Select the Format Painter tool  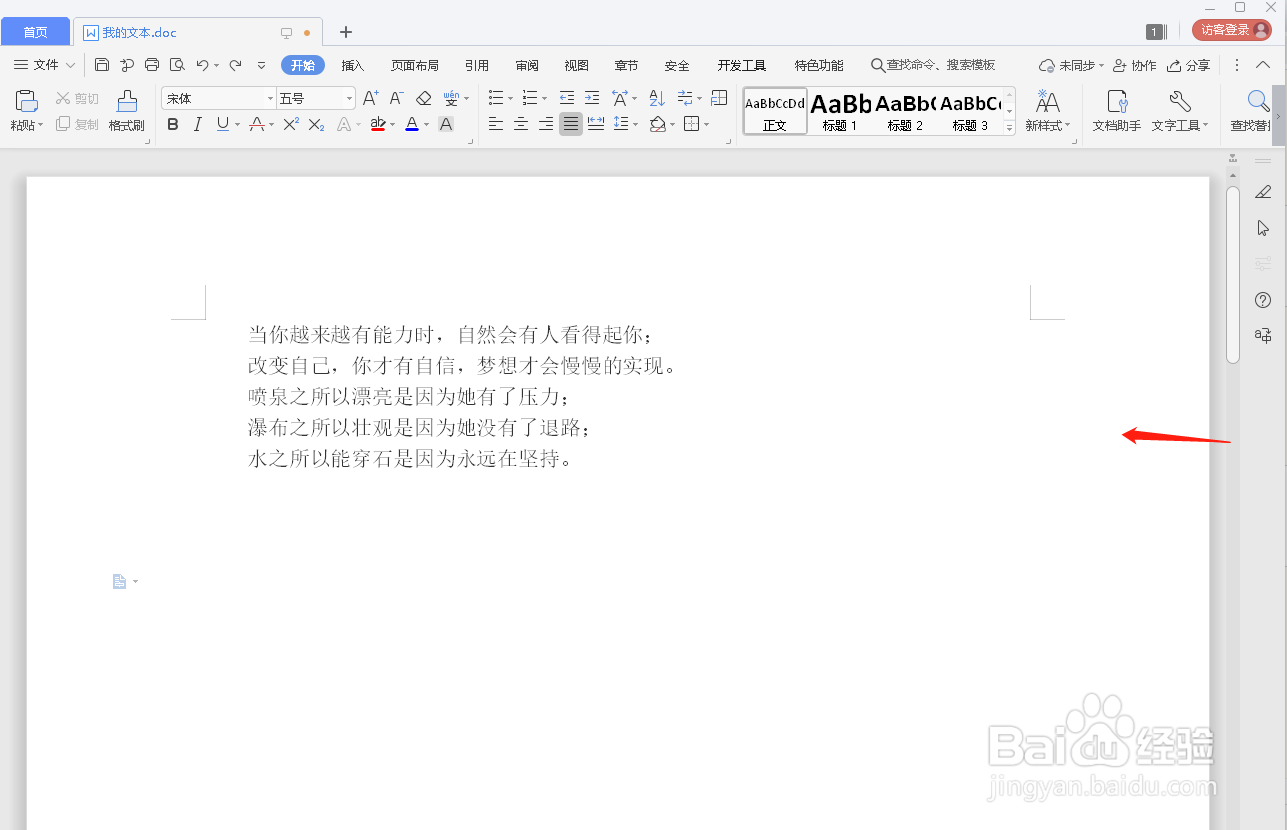[126, 110]
